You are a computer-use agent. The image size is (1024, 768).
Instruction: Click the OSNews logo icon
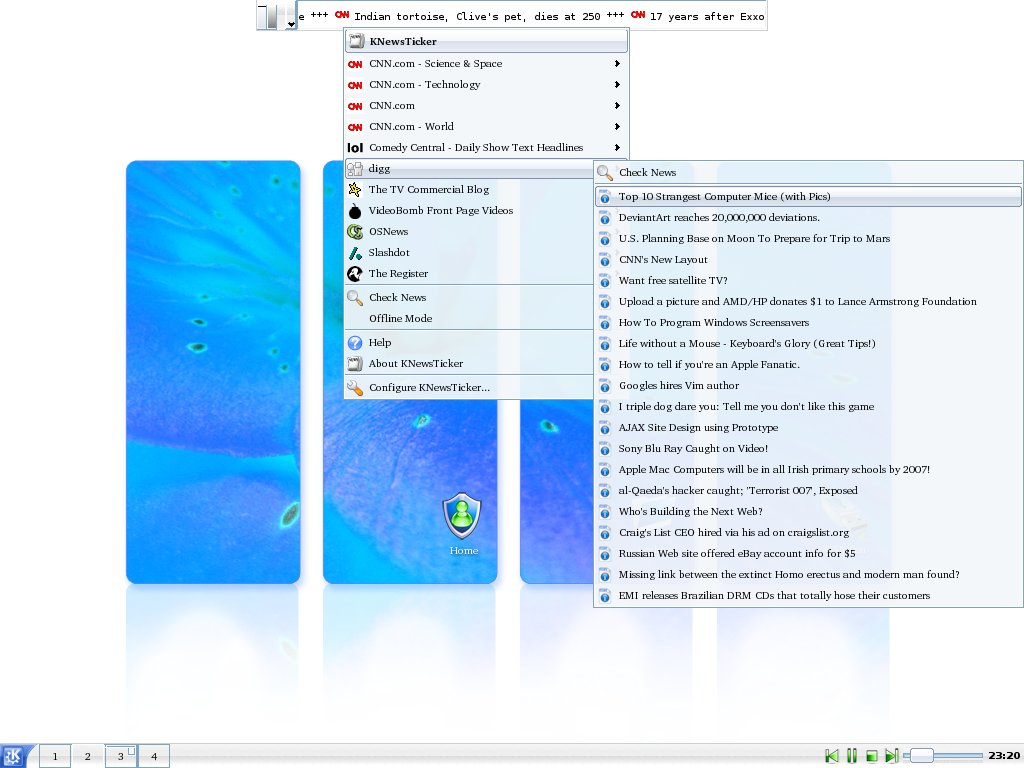(x=355, y=232)
